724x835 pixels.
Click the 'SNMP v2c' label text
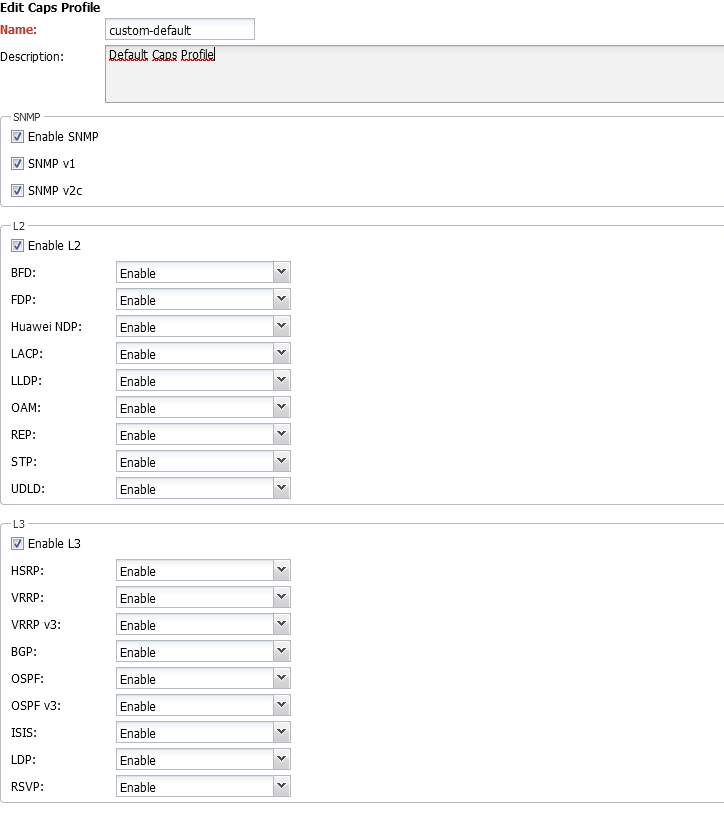[x=55, y=191]
